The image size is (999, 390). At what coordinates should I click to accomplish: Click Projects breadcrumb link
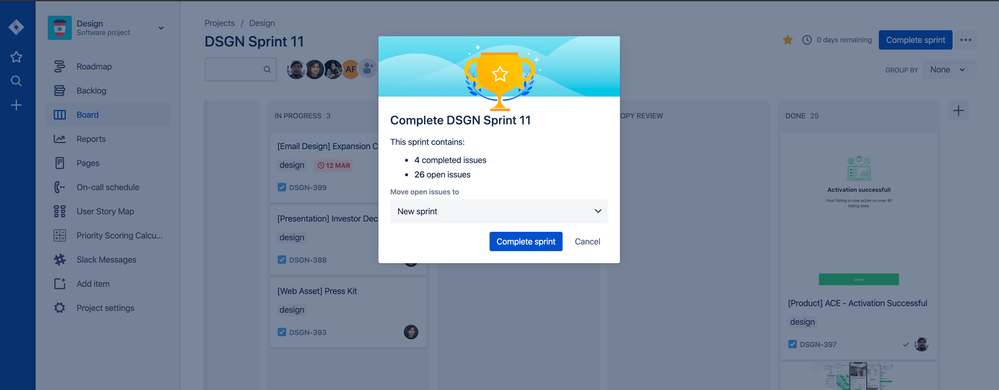click(219, 23)
